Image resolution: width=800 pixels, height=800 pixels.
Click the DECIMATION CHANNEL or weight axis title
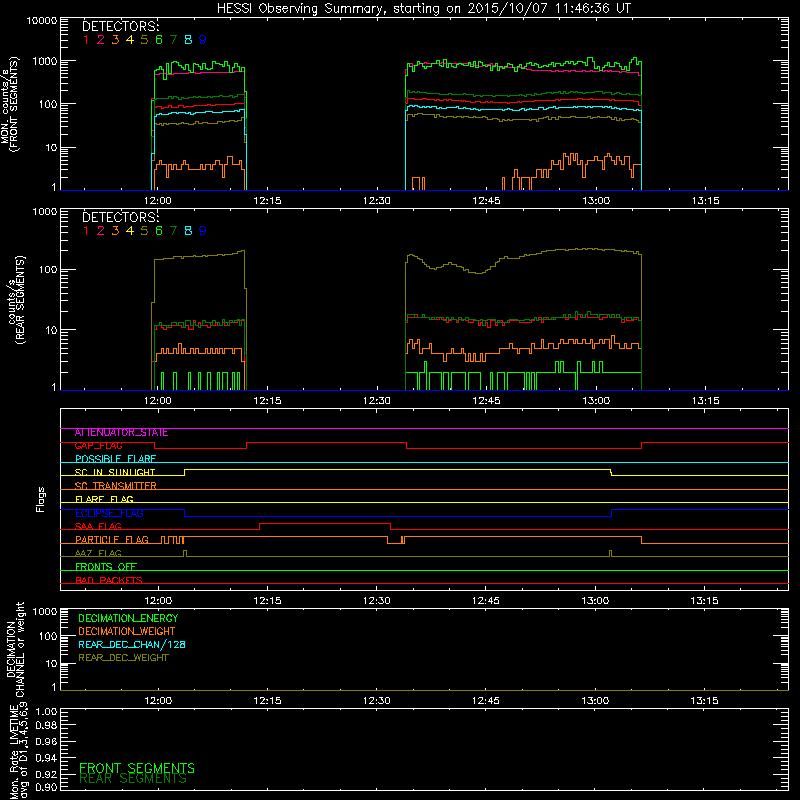click(15, 649)
